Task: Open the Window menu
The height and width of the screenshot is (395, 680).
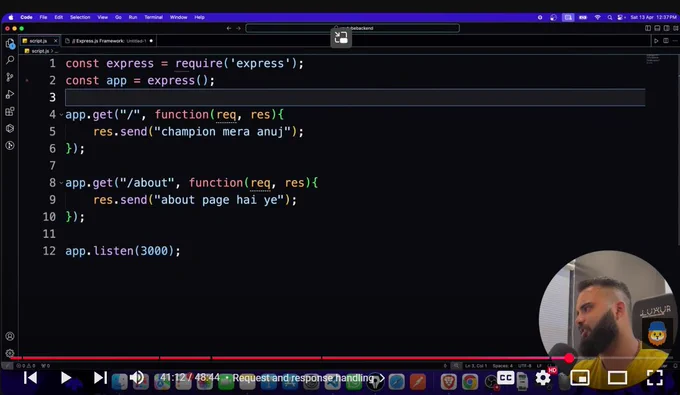Action: 178,17
